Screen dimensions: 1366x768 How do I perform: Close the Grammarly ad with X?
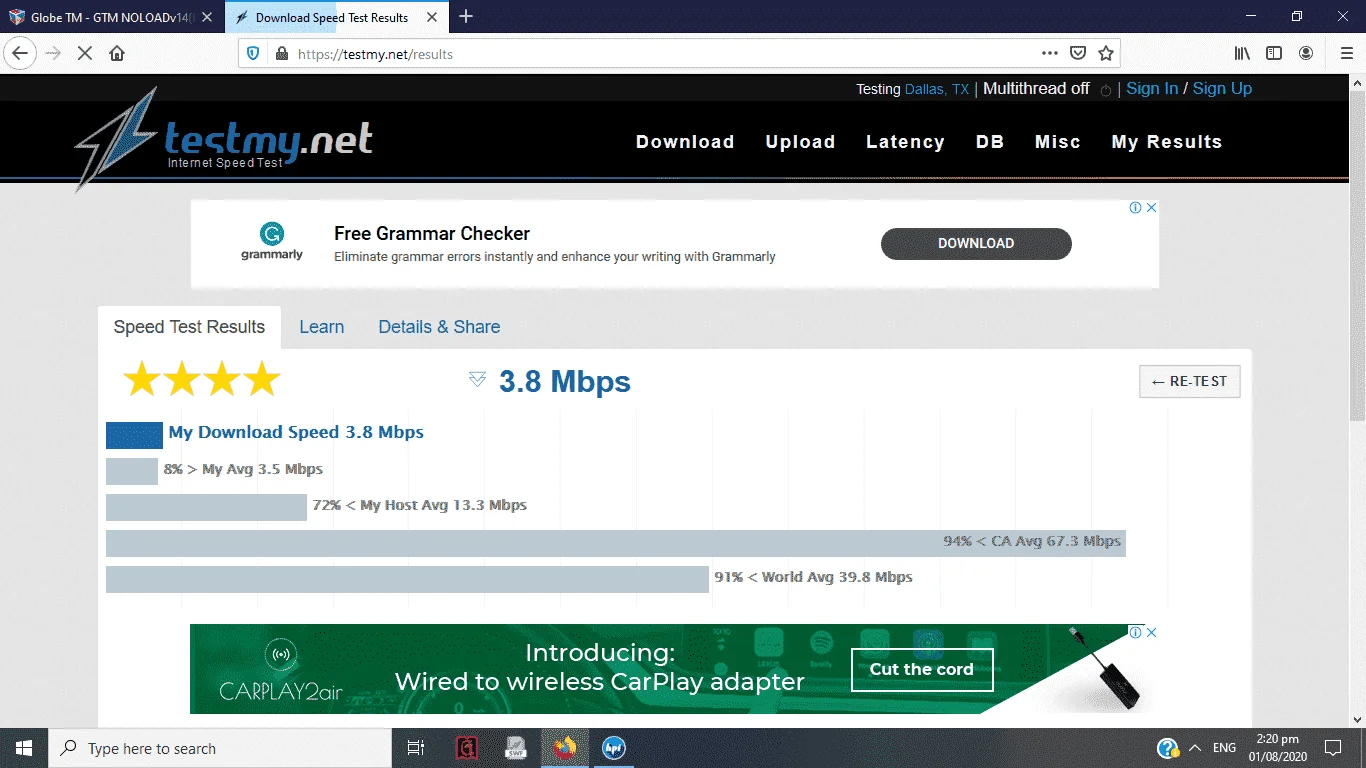click(1151, 208)
